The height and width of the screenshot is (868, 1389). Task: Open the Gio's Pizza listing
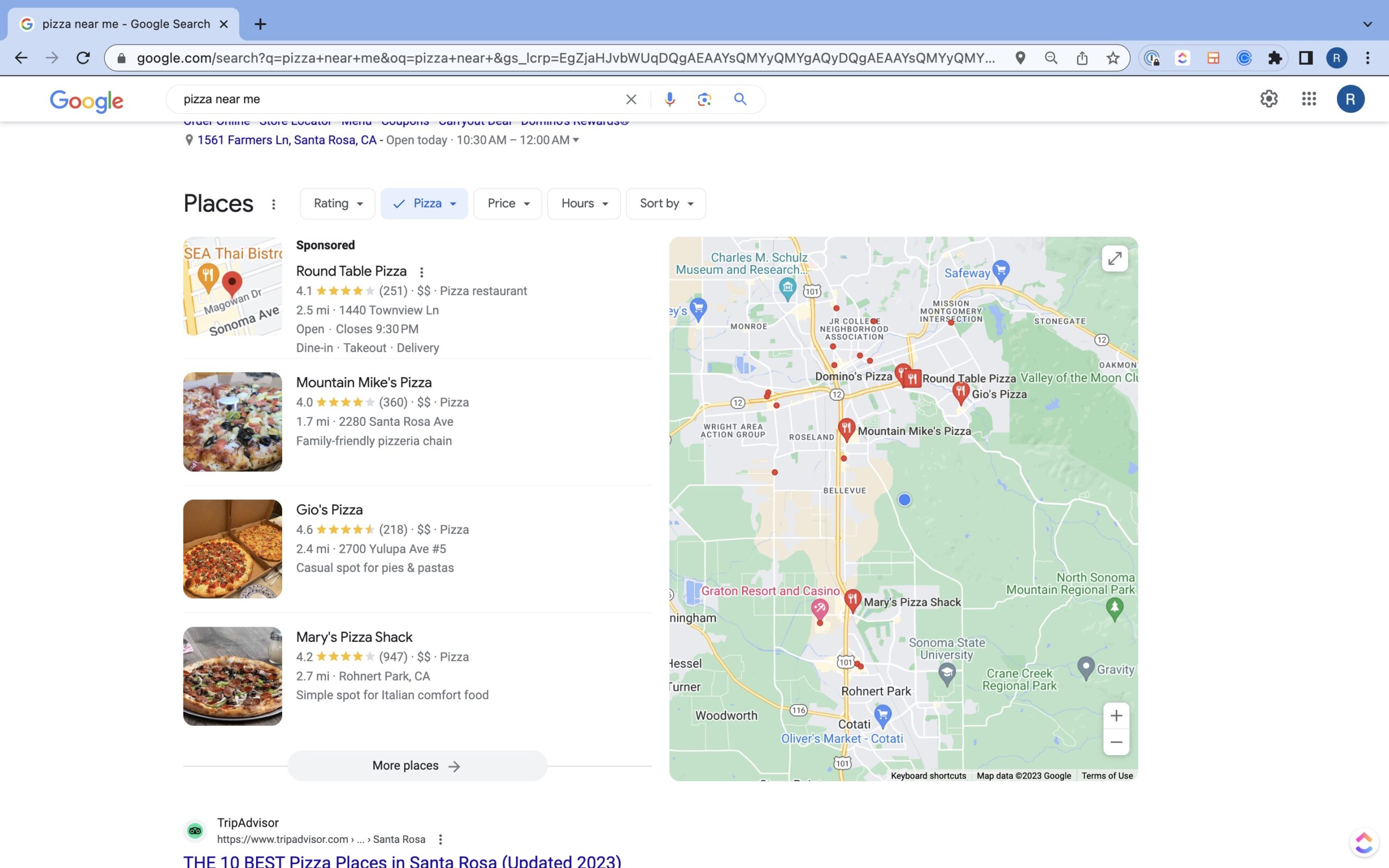329,510
